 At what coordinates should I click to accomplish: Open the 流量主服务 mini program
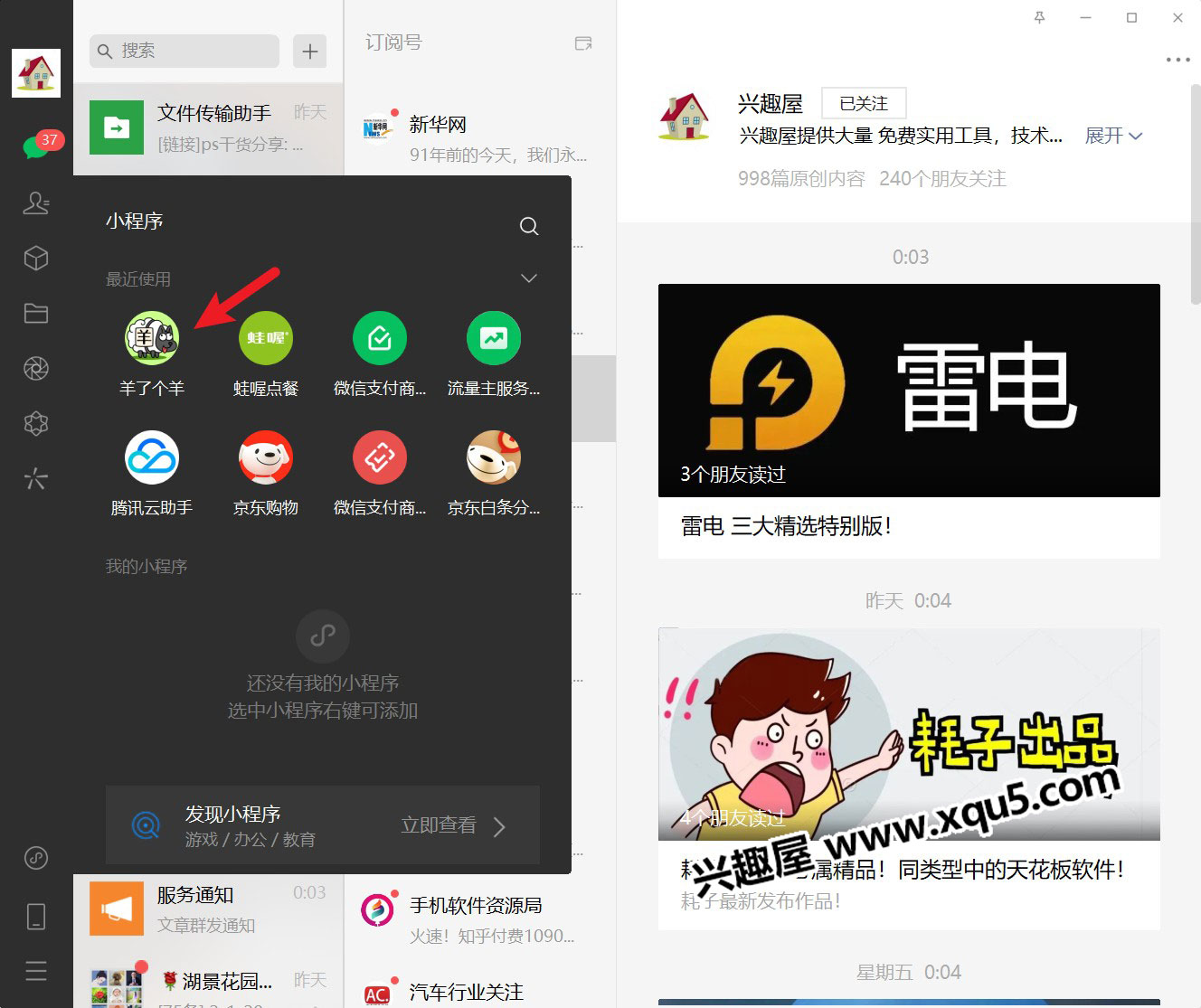(x=494, y=353)
